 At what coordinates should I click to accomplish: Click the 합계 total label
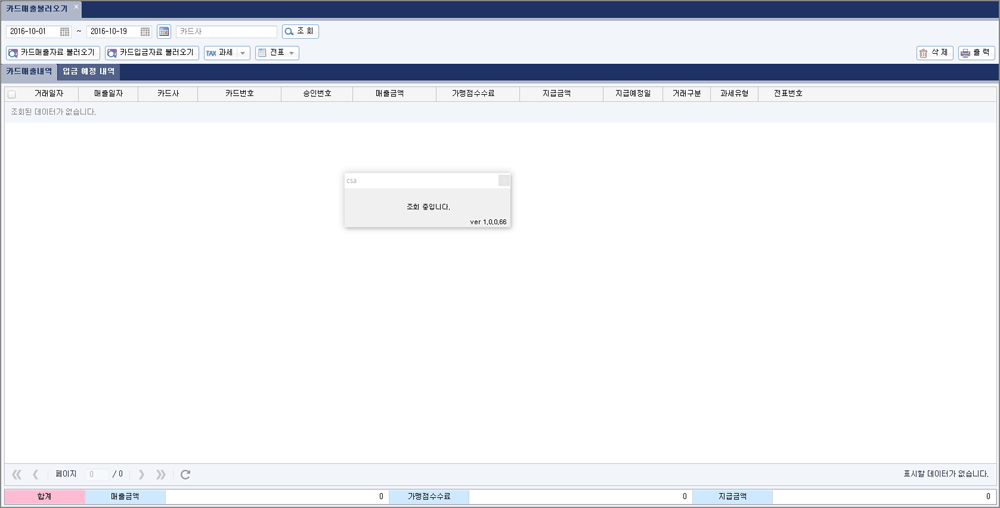tap(45, 497)
